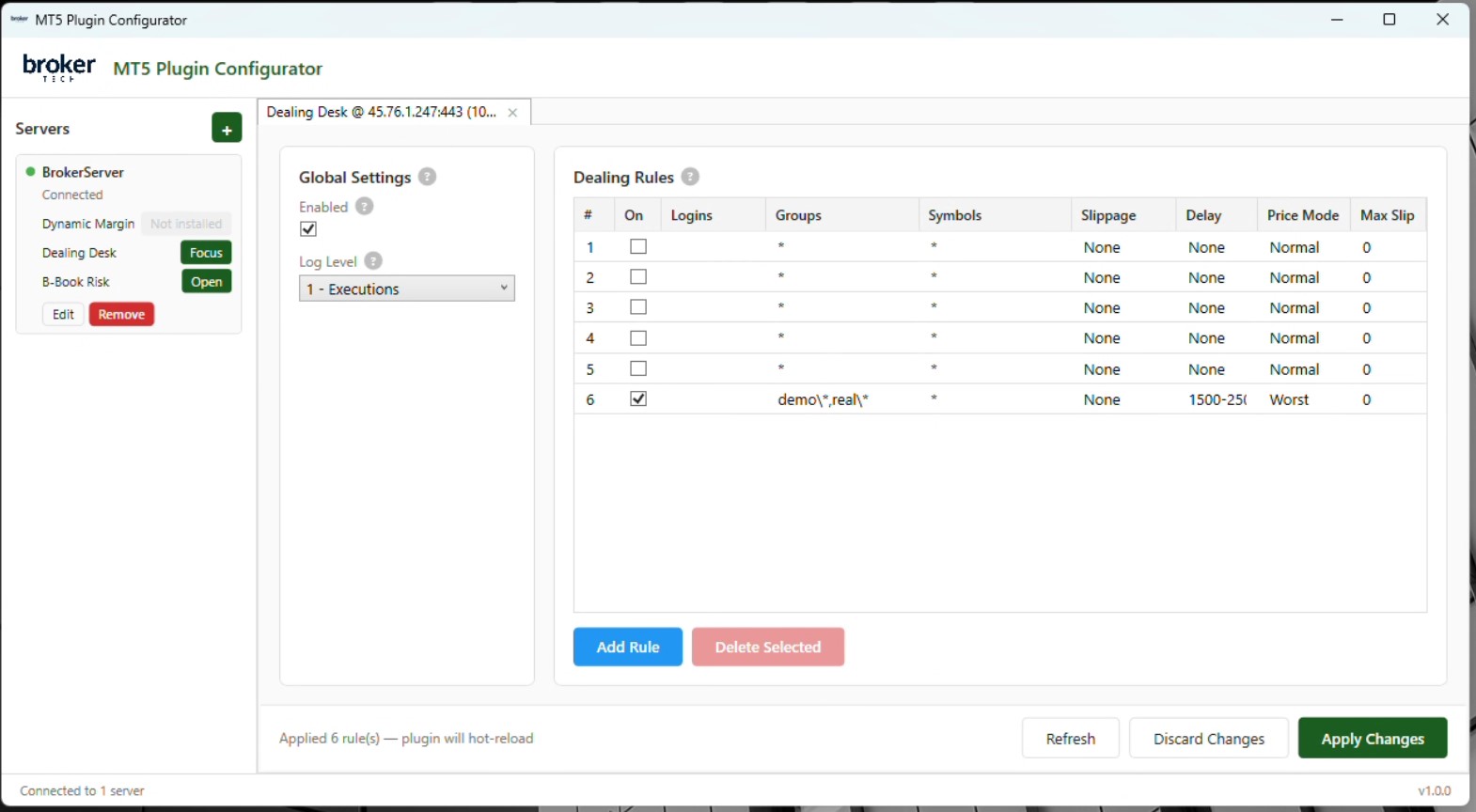1476x812 pixels.
Task: Click the Delay column header
Action: pos(1217,215)
